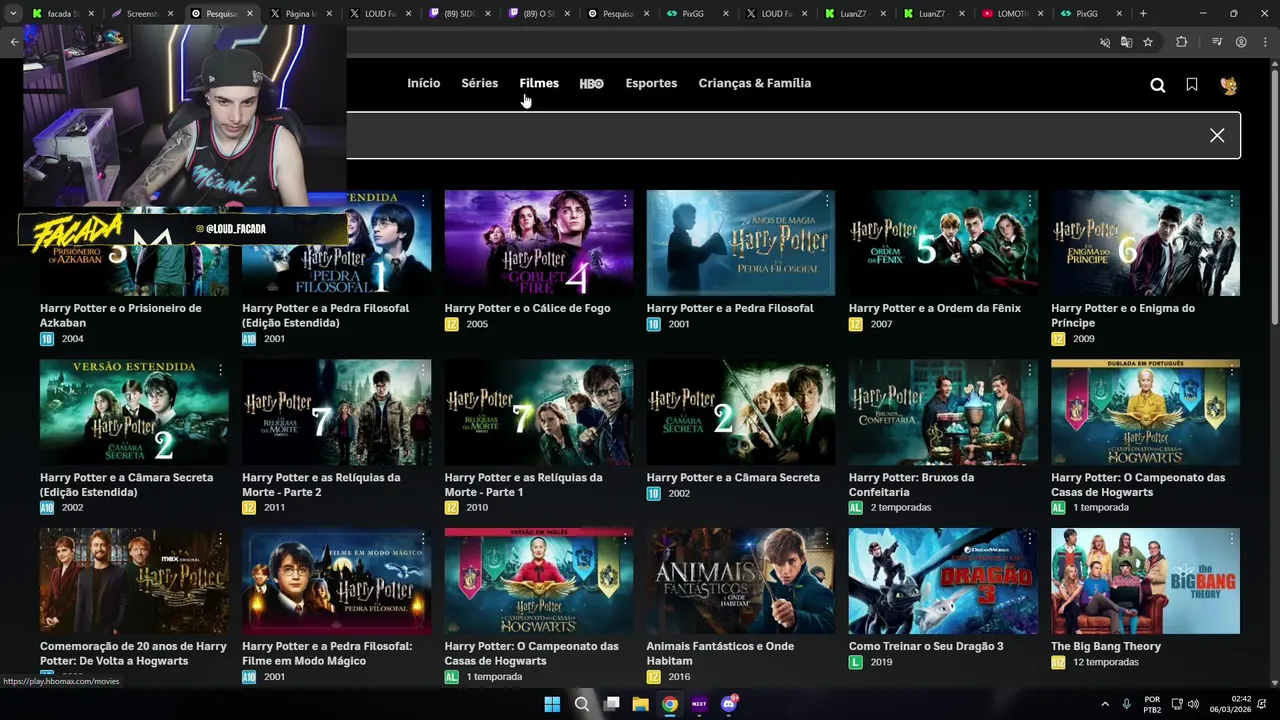Click the translate page icon in address bar

(1126, 42)
